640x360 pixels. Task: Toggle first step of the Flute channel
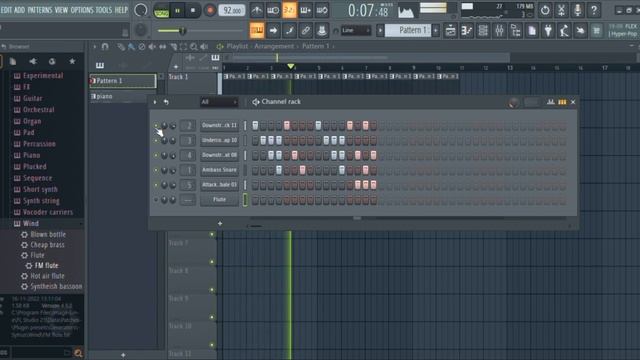tap(255, 200)
